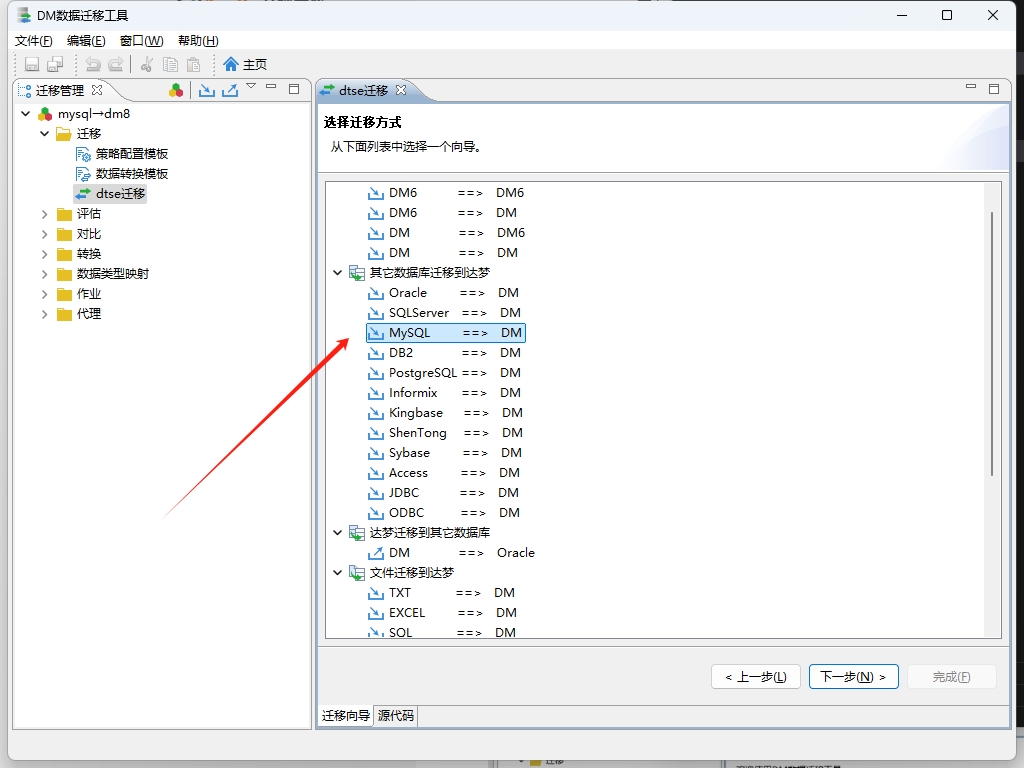1024x768 pixels.
Task: Click the Cut scissors icon
Action: 147,64
